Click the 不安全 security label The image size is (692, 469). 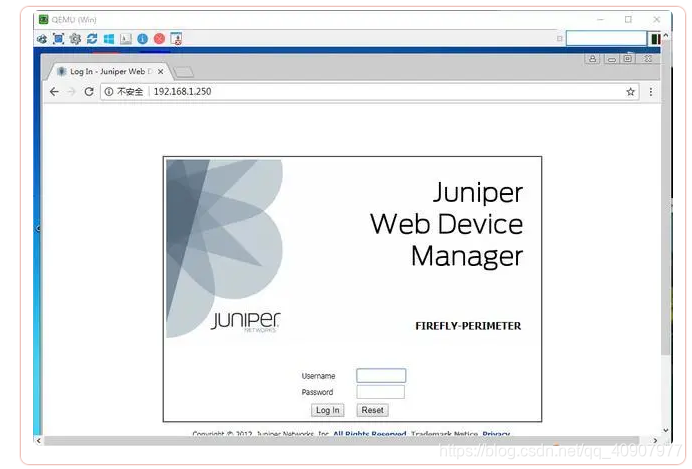tap(130, 92)
